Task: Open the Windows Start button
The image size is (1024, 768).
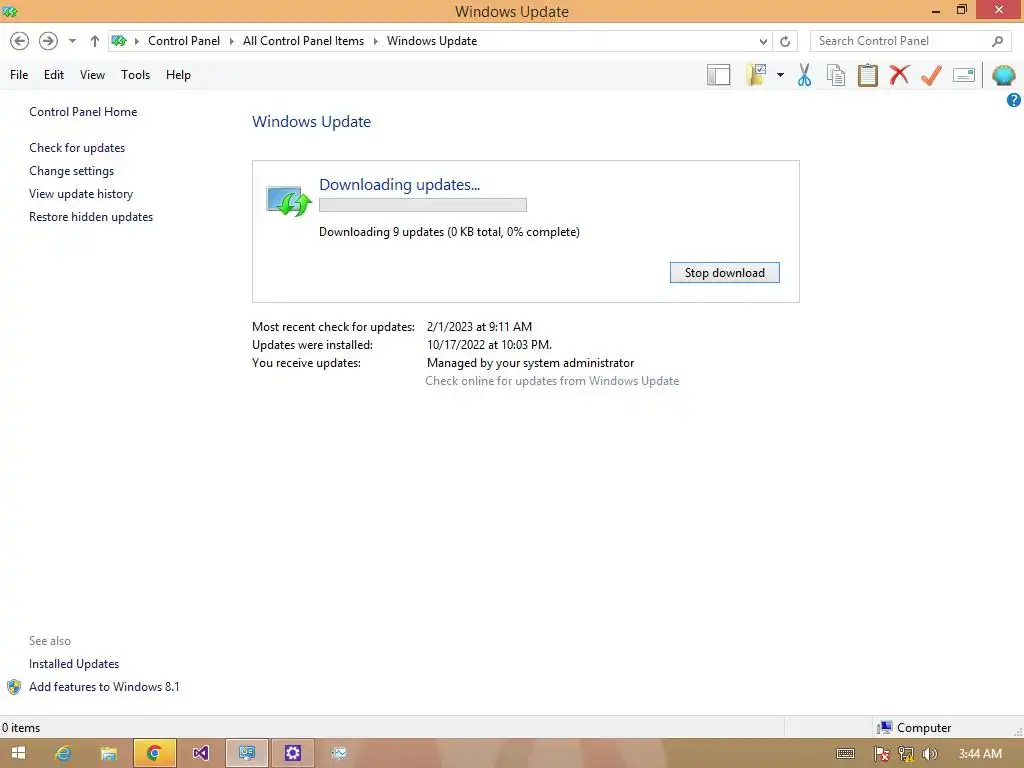Action: pos(18,753)
